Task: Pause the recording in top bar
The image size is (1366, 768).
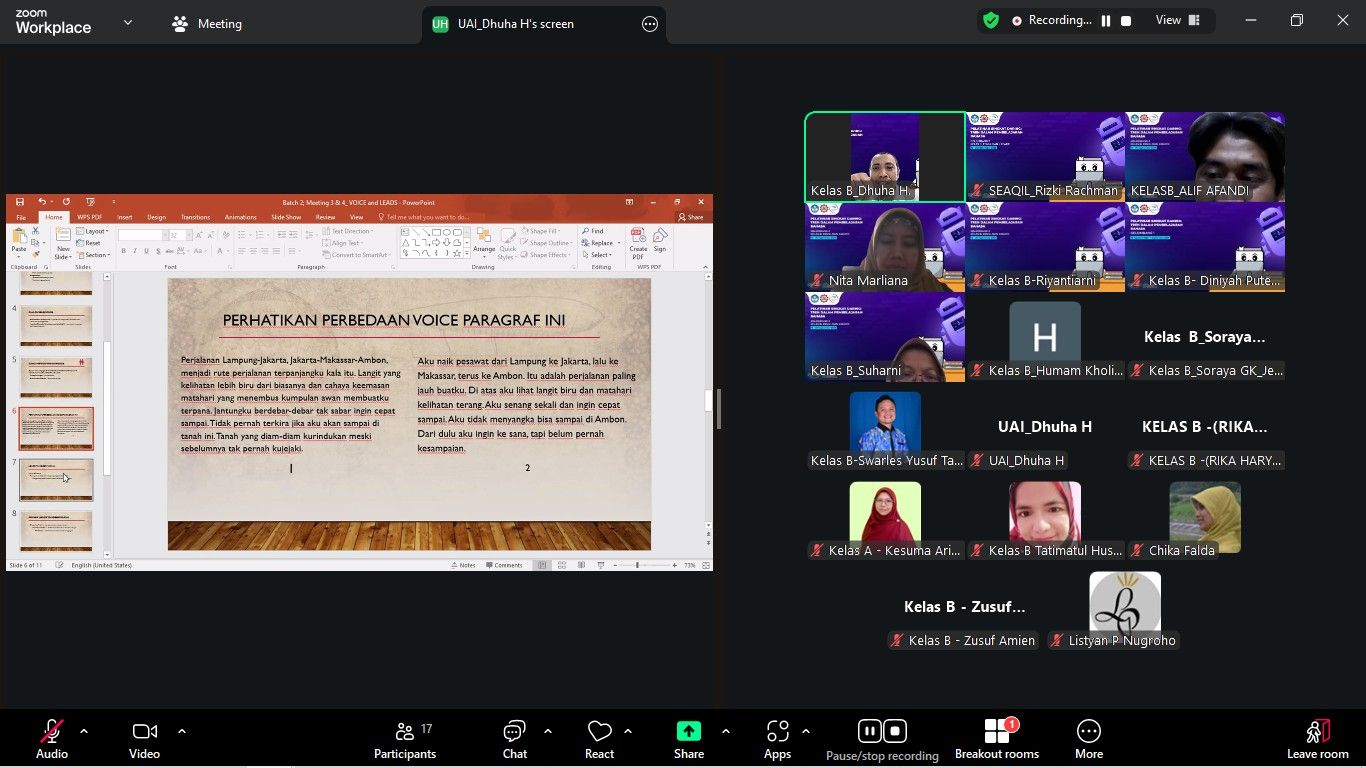Action: pyautogui.click(x=1106, y=20)
